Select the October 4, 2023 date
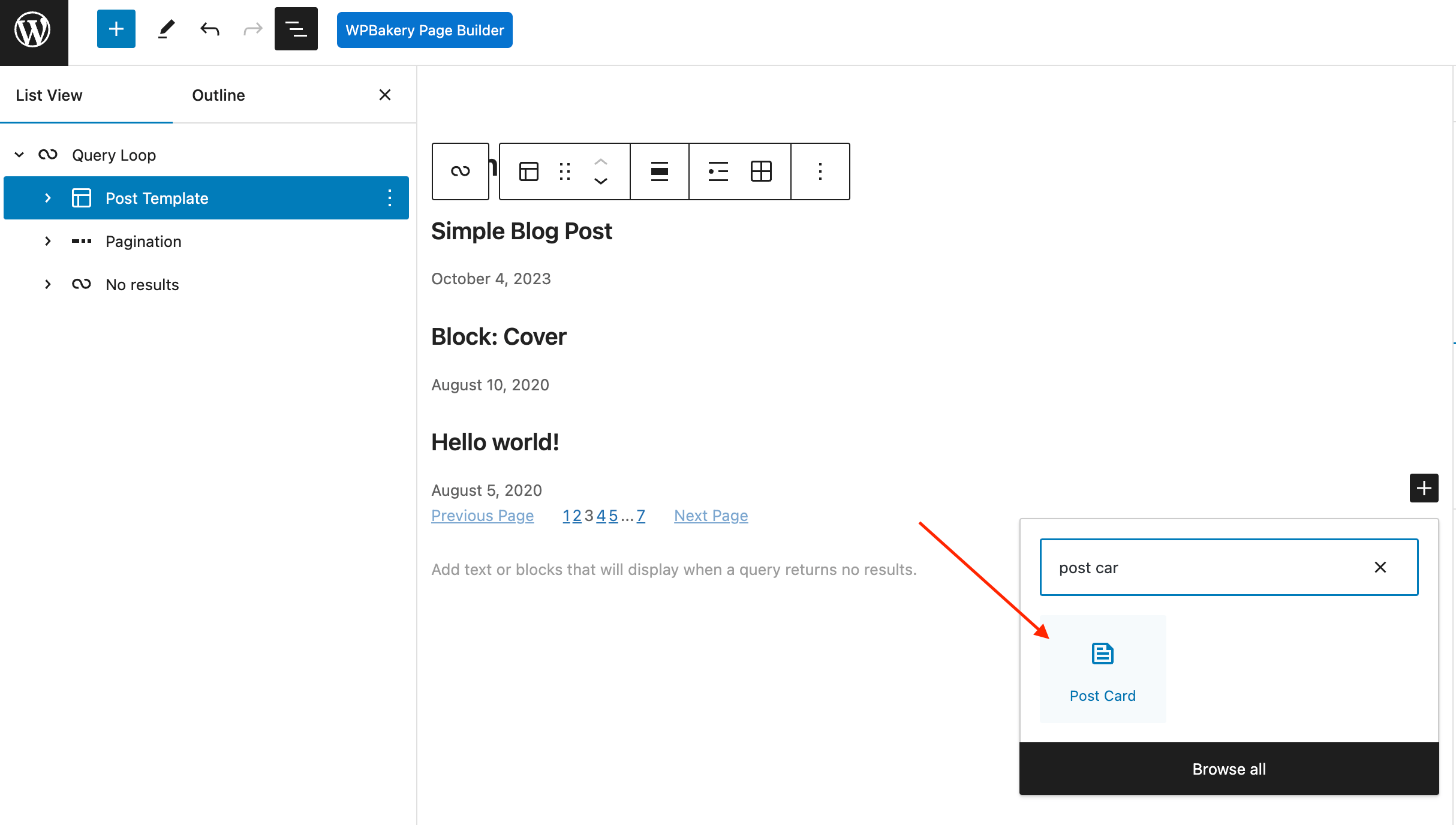The height and width of the screenshot is (825, 1456). point(491,279)
